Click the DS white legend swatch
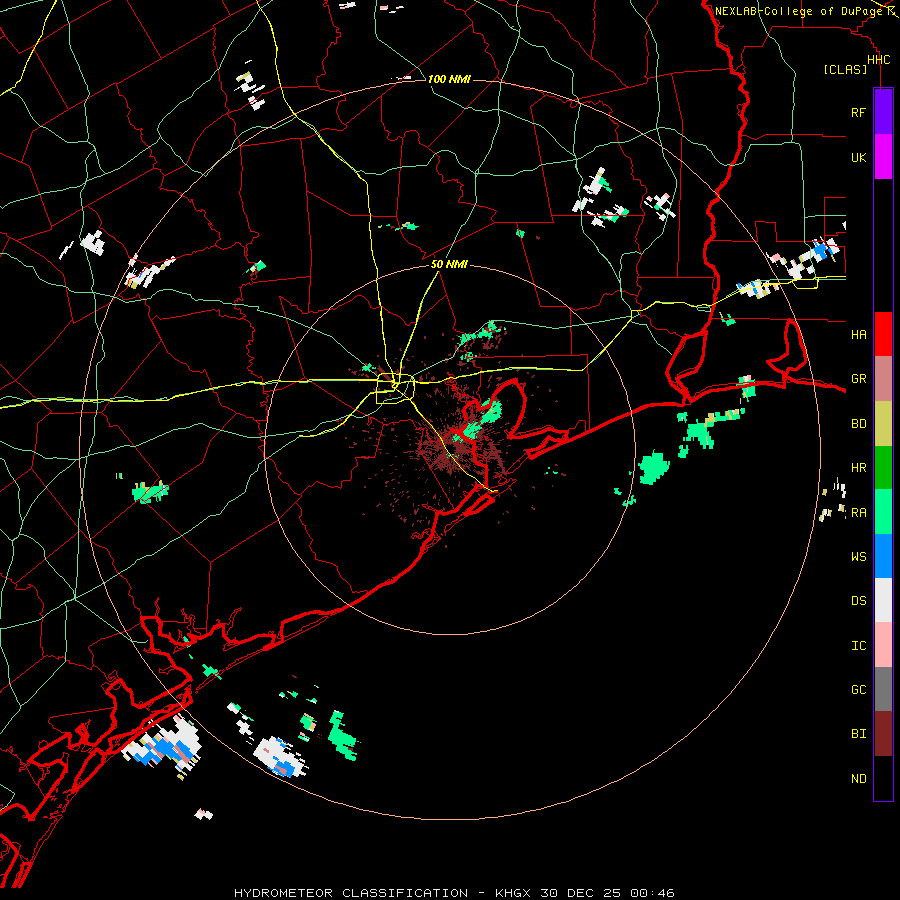This screenshot has height=900, width=900. (883, 600)
